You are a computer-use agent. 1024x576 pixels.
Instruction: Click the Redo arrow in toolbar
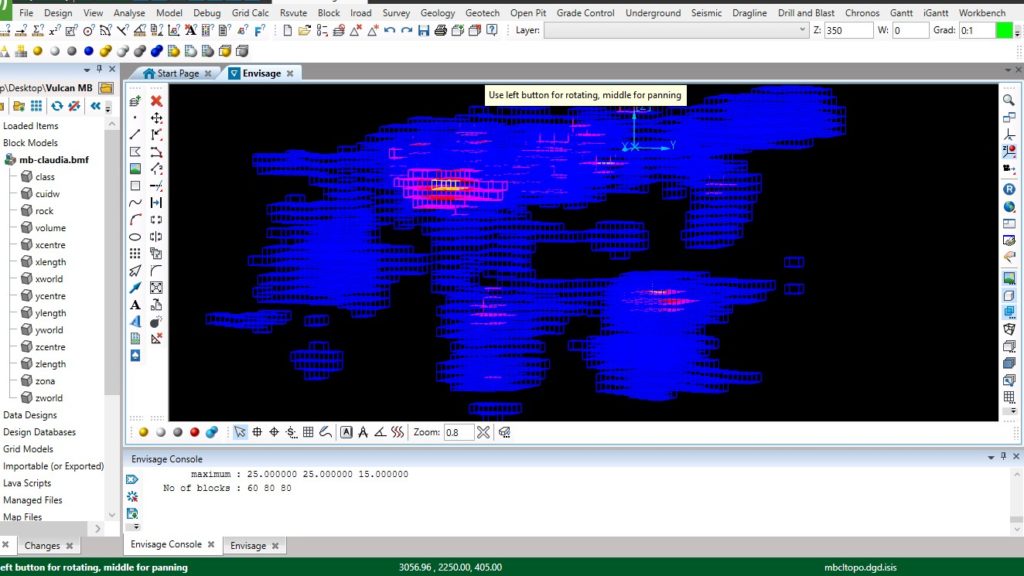407,31
